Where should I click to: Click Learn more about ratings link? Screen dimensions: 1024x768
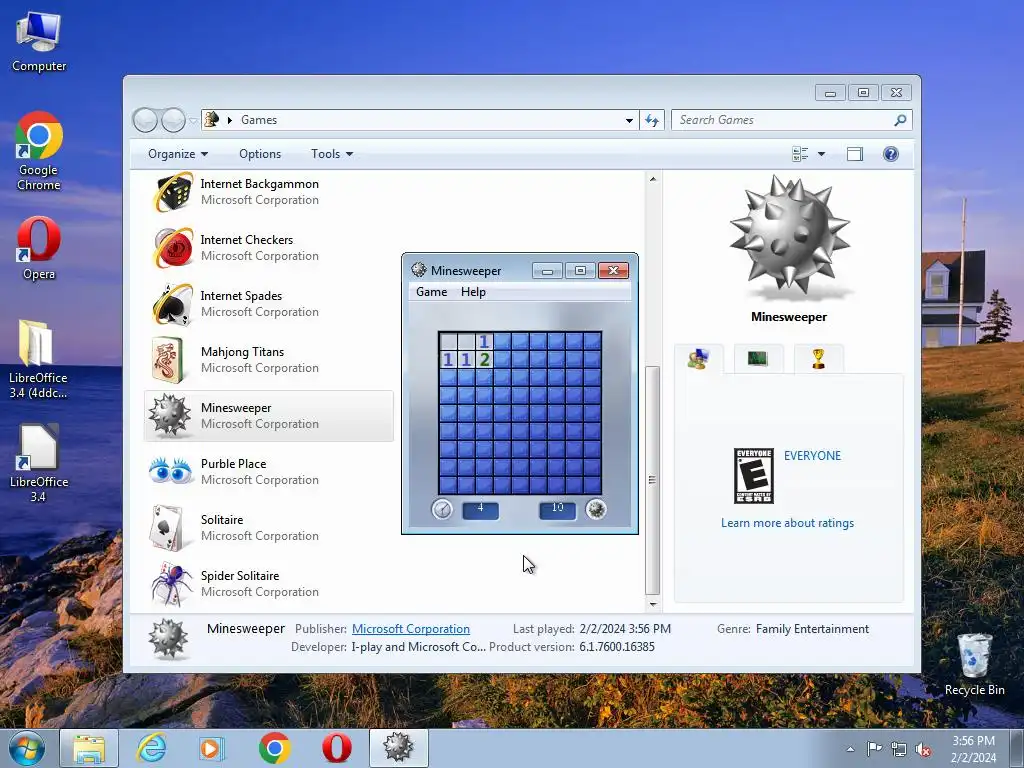[x=787, y=523]
